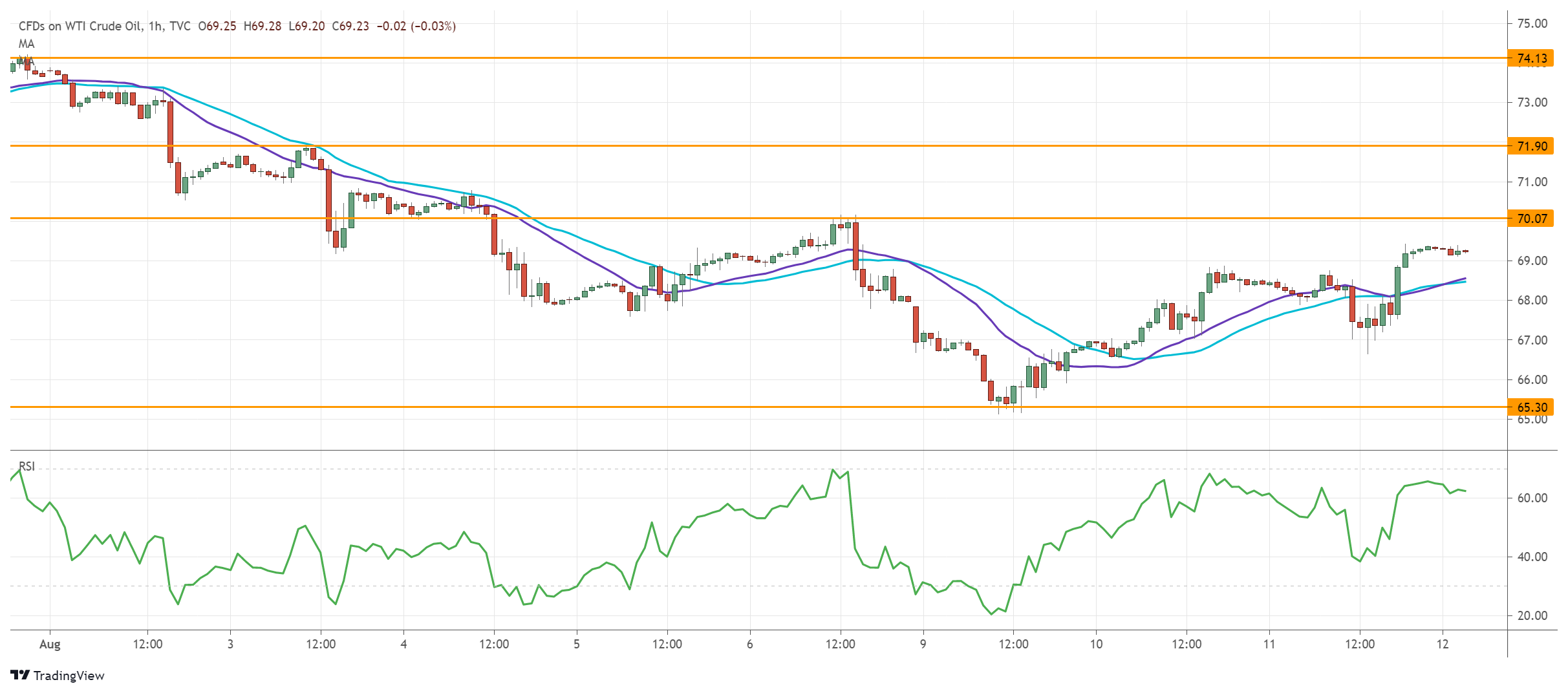The image size is (1568, 693).
Task: Click the orange 71.90 price label
Action: point(1532,146)
